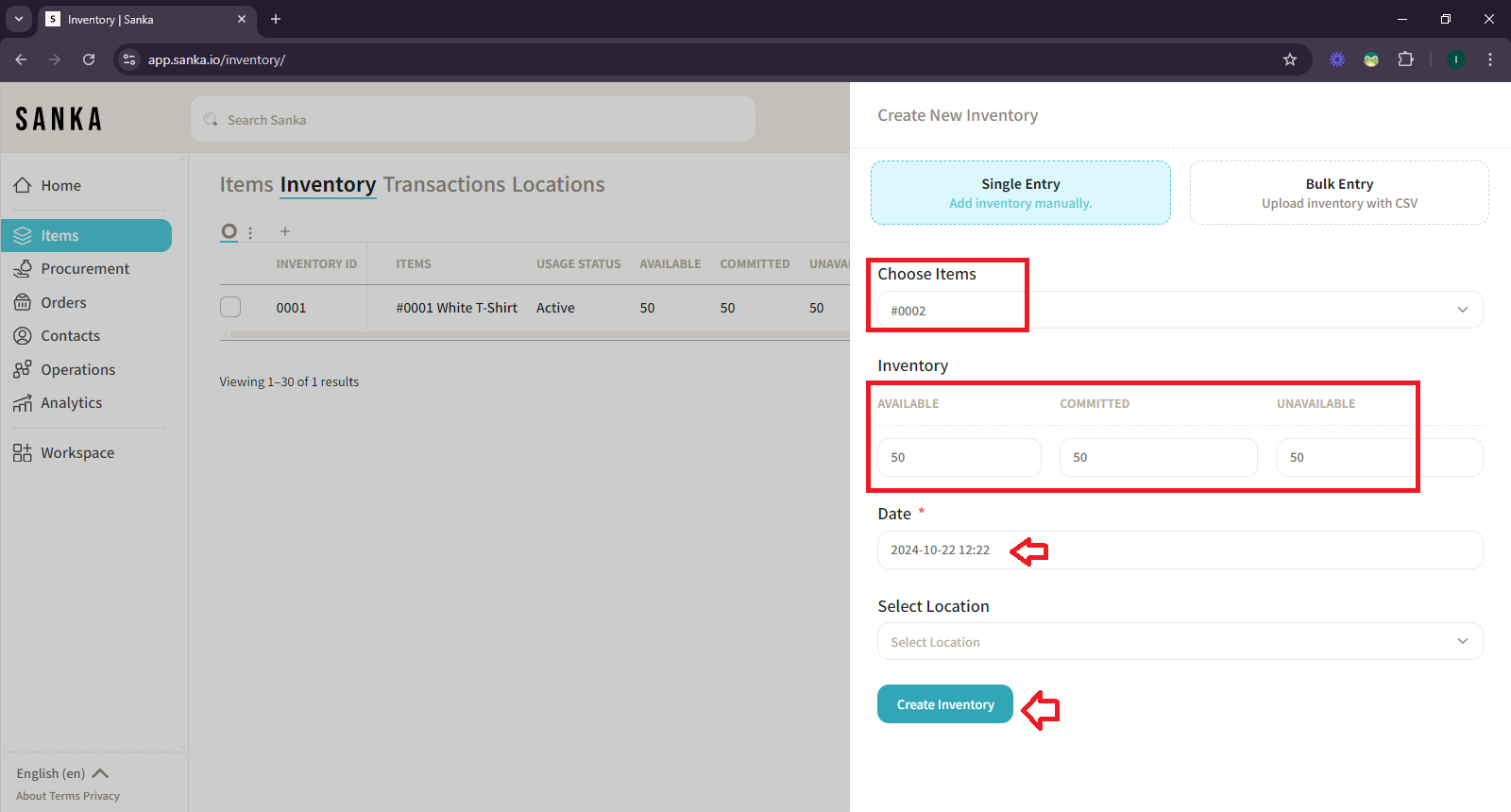Open the Privacy link in the footer
Image resolution: width=1511 pixels, height=812 pixels.
[102, 796]
